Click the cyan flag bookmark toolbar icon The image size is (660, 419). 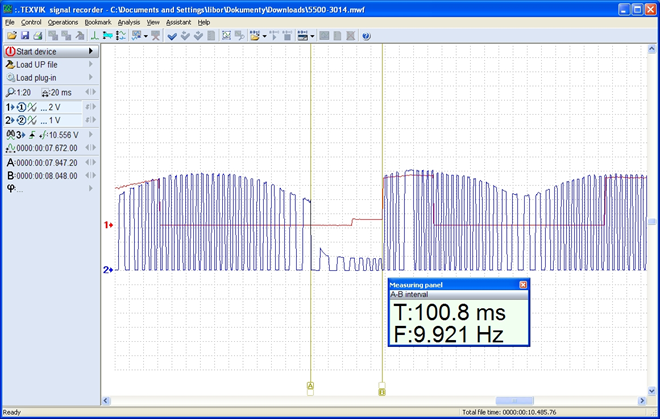pos(108,36)
